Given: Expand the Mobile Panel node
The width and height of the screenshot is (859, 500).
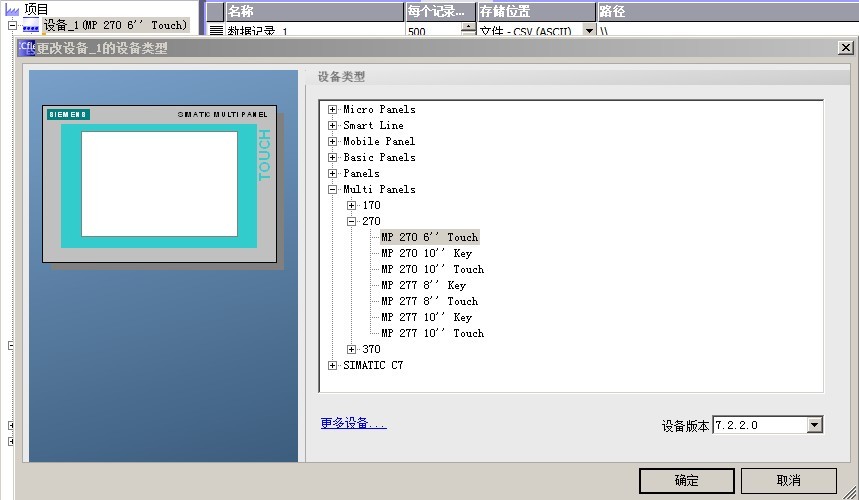Looking at the screenshot, I should (332, 141).
